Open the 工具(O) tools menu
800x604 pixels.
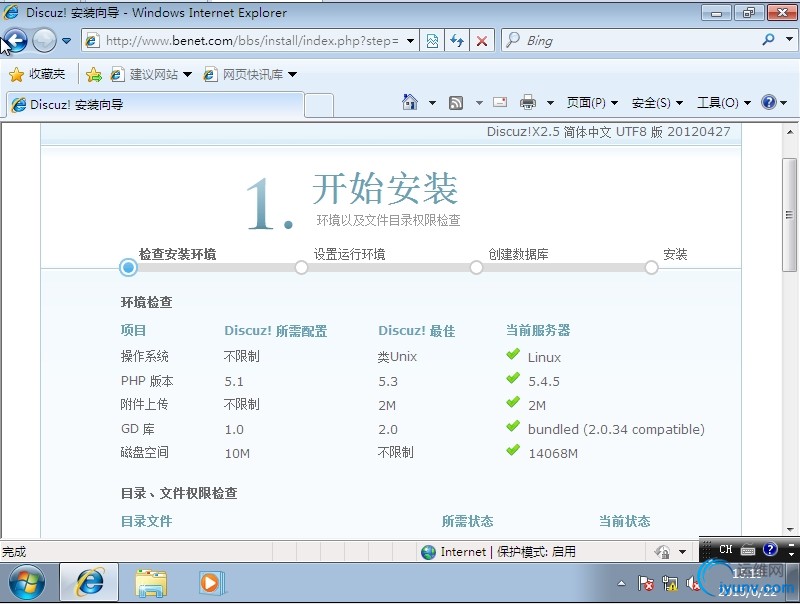pos(724,103)
